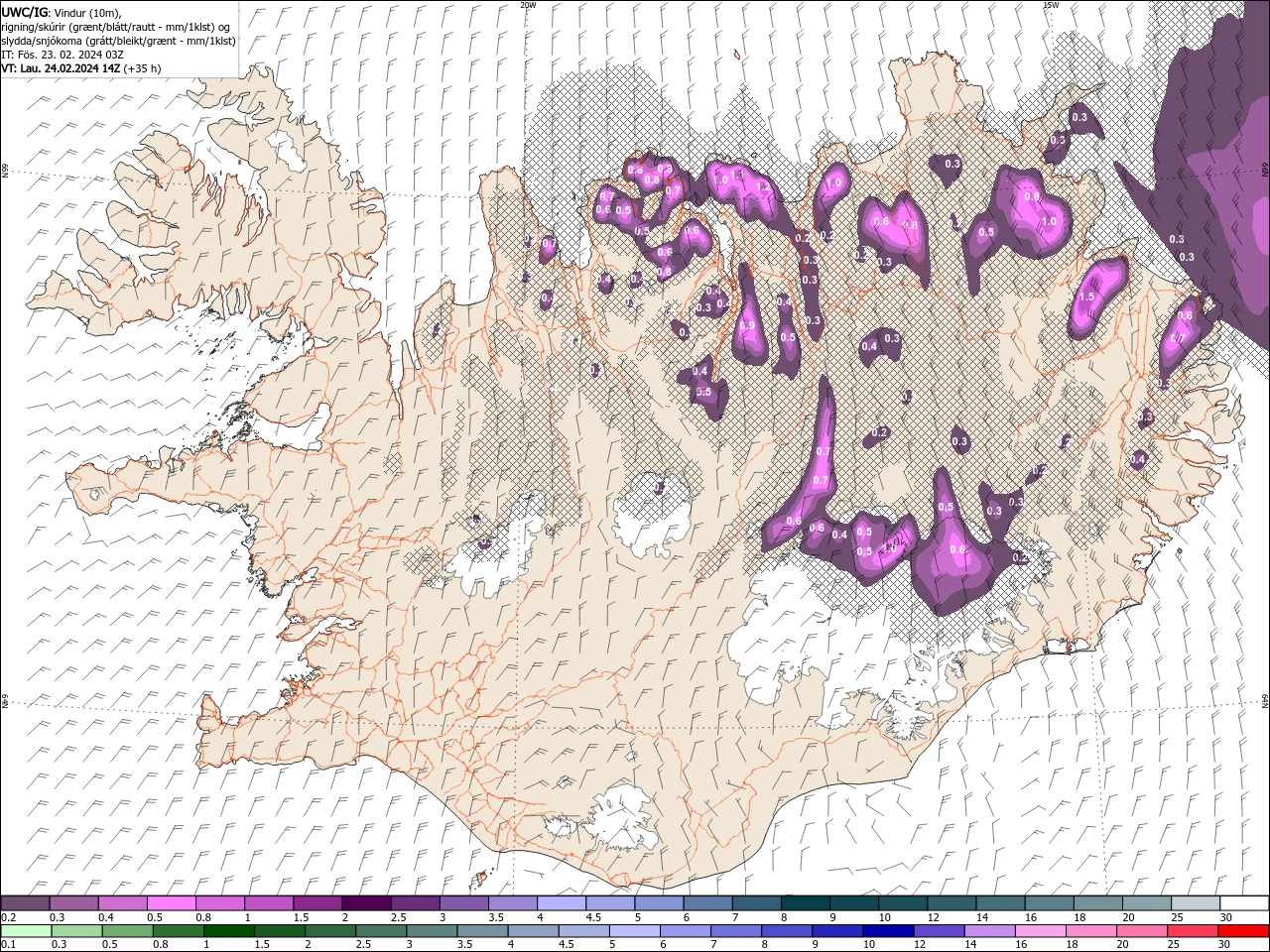Select the top legend row swatch labeled 0.5
This screenshot has width=1270, height=952.
(x=171, y=903)
